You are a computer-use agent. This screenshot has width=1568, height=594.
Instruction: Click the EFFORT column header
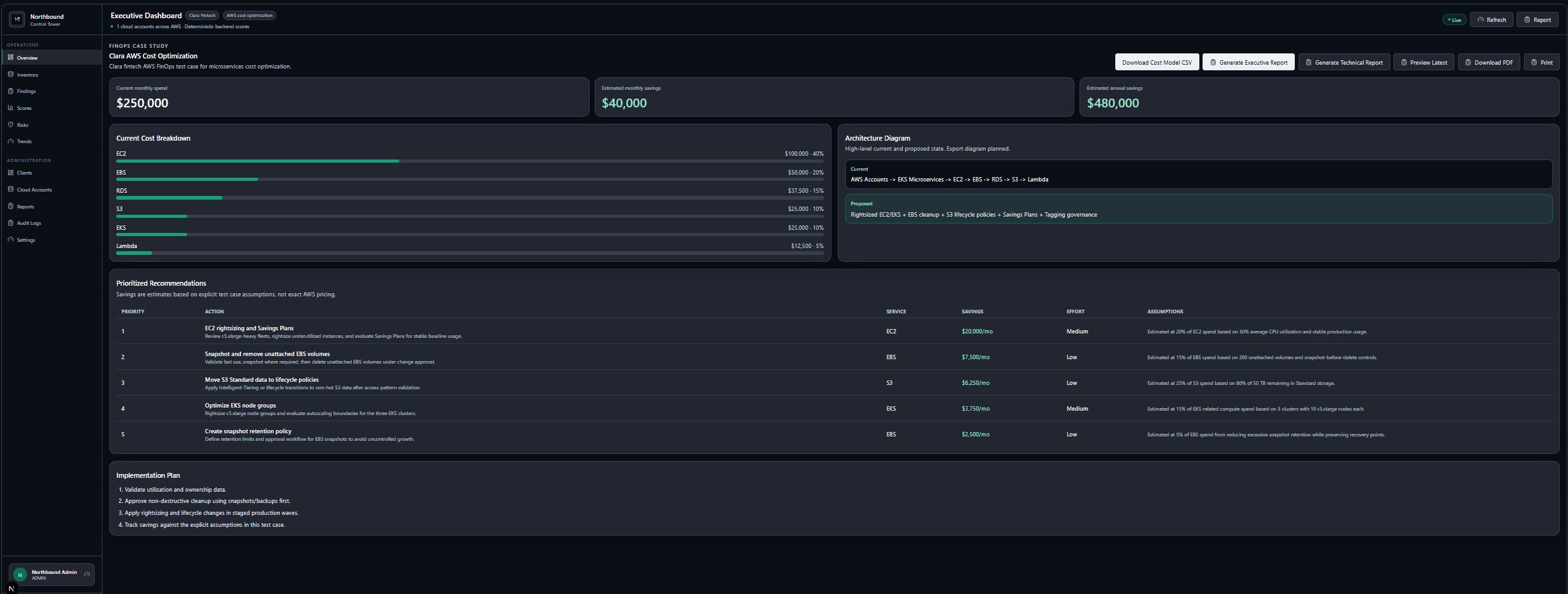point(1075,311)
